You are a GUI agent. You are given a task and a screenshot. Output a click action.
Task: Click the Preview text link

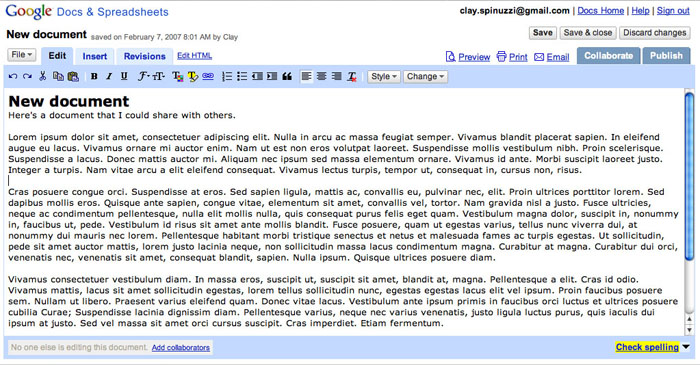(x=474, y=57)
